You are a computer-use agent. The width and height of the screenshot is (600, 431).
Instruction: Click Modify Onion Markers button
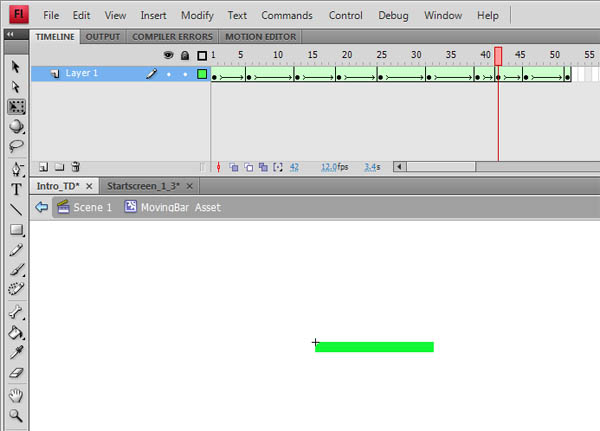(278, 167)
